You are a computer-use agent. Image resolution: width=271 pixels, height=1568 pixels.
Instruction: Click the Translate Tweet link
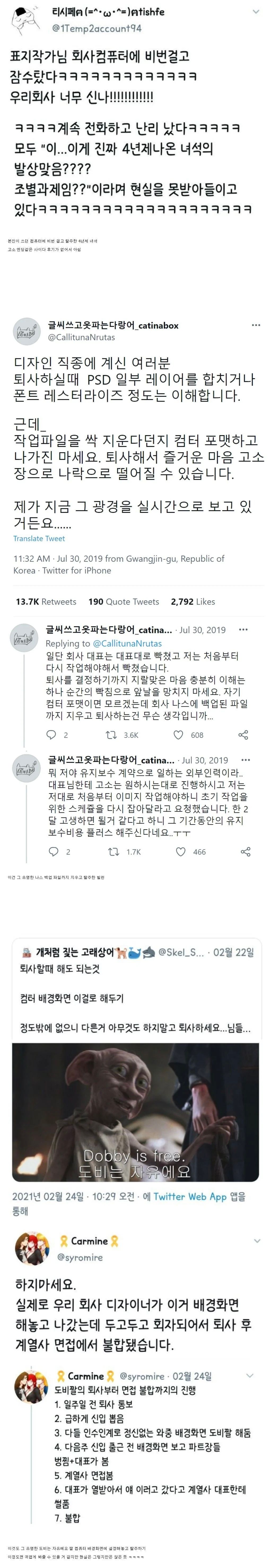[x=39, y=538]
